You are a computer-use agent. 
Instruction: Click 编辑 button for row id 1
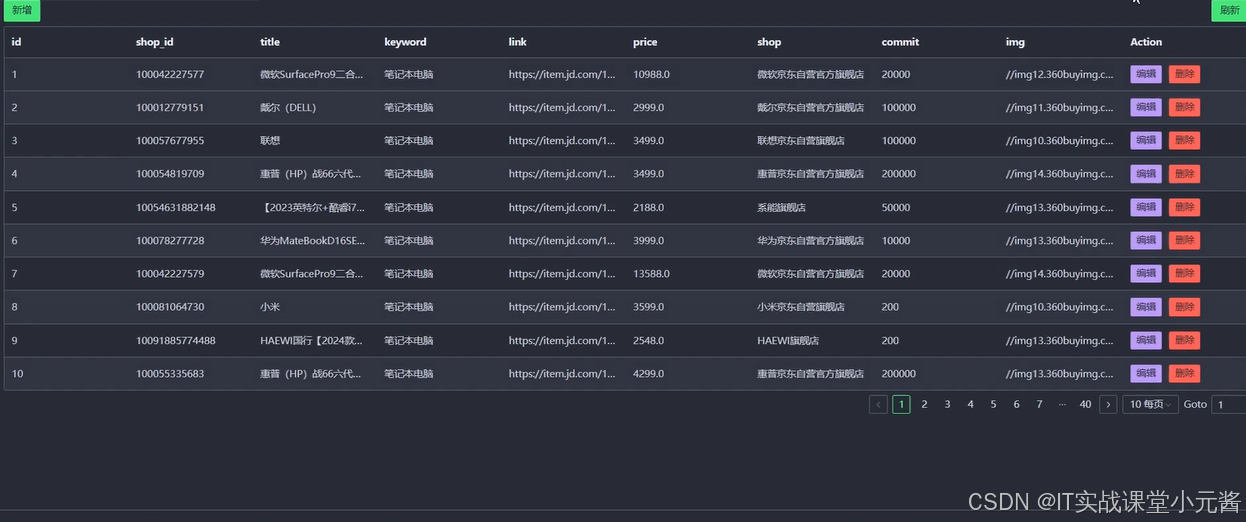[x=1146, y=74]
